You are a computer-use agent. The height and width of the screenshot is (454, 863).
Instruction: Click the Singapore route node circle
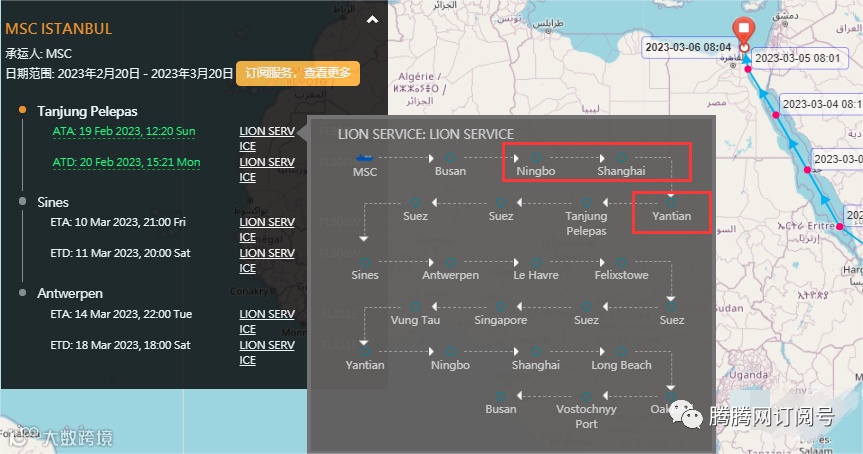pyautogui.click(x=500, y=307)
